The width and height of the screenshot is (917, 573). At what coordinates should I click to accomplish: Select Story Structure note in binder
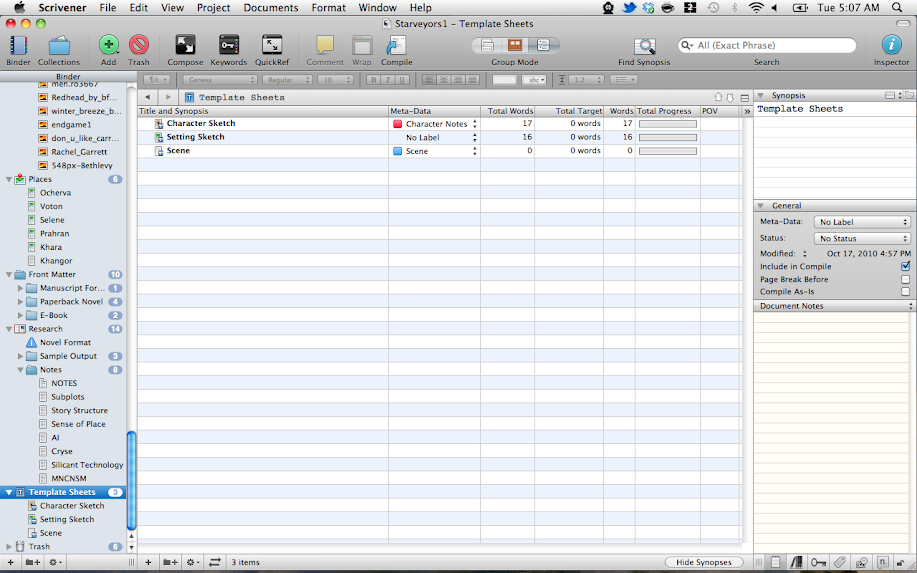click(x=80, y=410)
